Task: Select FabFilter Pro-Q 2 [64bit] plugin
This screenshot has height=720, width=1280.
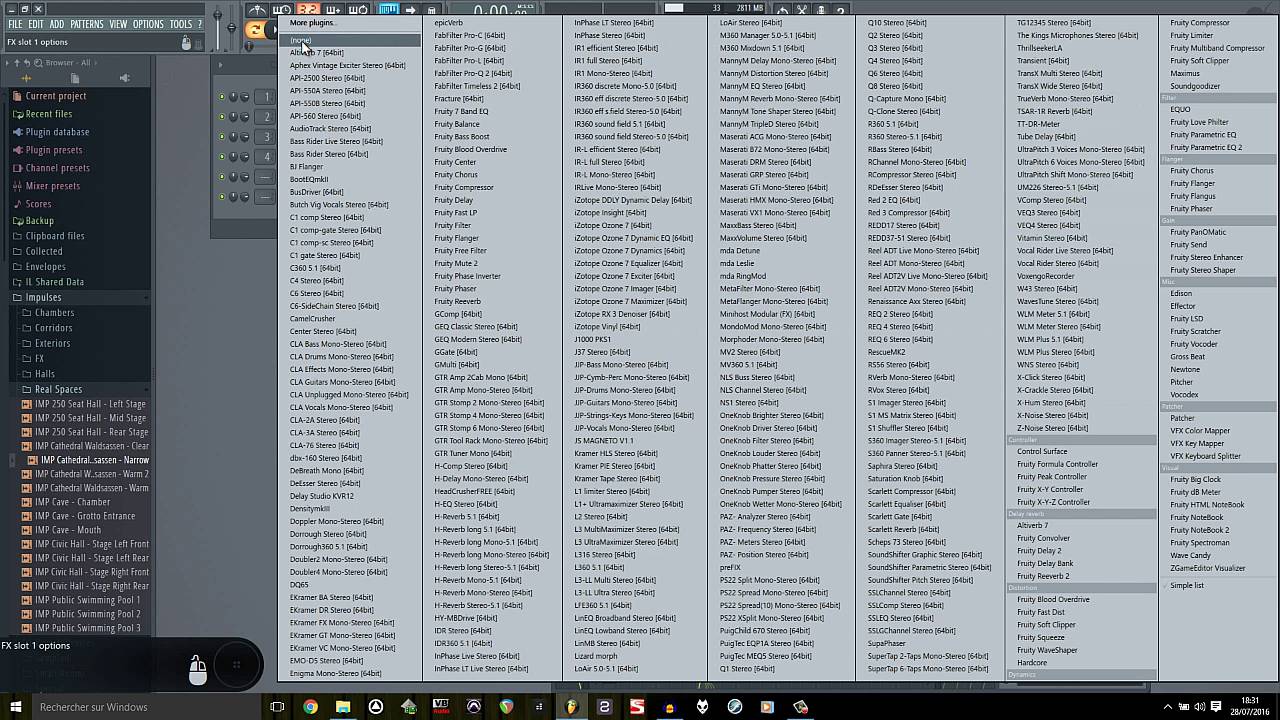Action: click(473, 73)
